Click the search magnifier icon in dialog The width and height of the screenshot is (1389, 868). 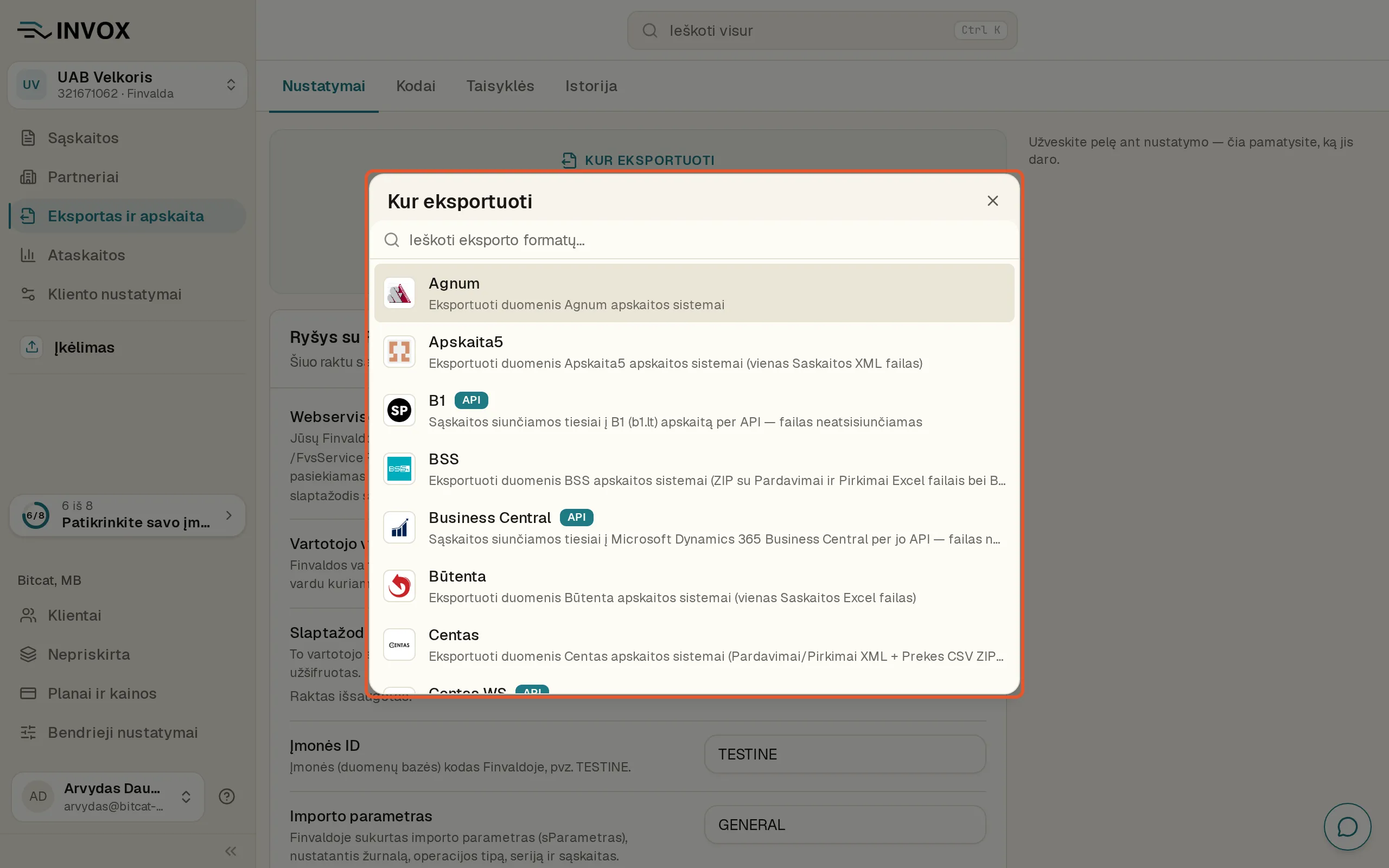click(391, 240)
